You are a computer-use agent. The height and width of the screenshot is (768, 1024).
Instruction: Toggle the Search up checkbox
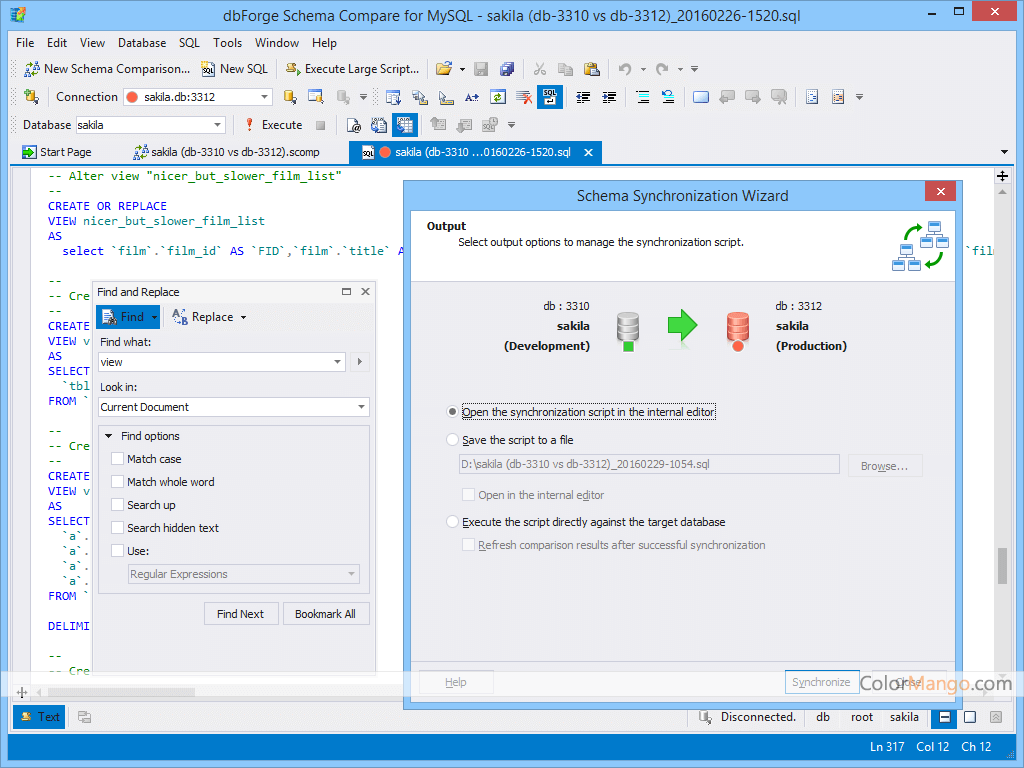click(x=118, y=504)
